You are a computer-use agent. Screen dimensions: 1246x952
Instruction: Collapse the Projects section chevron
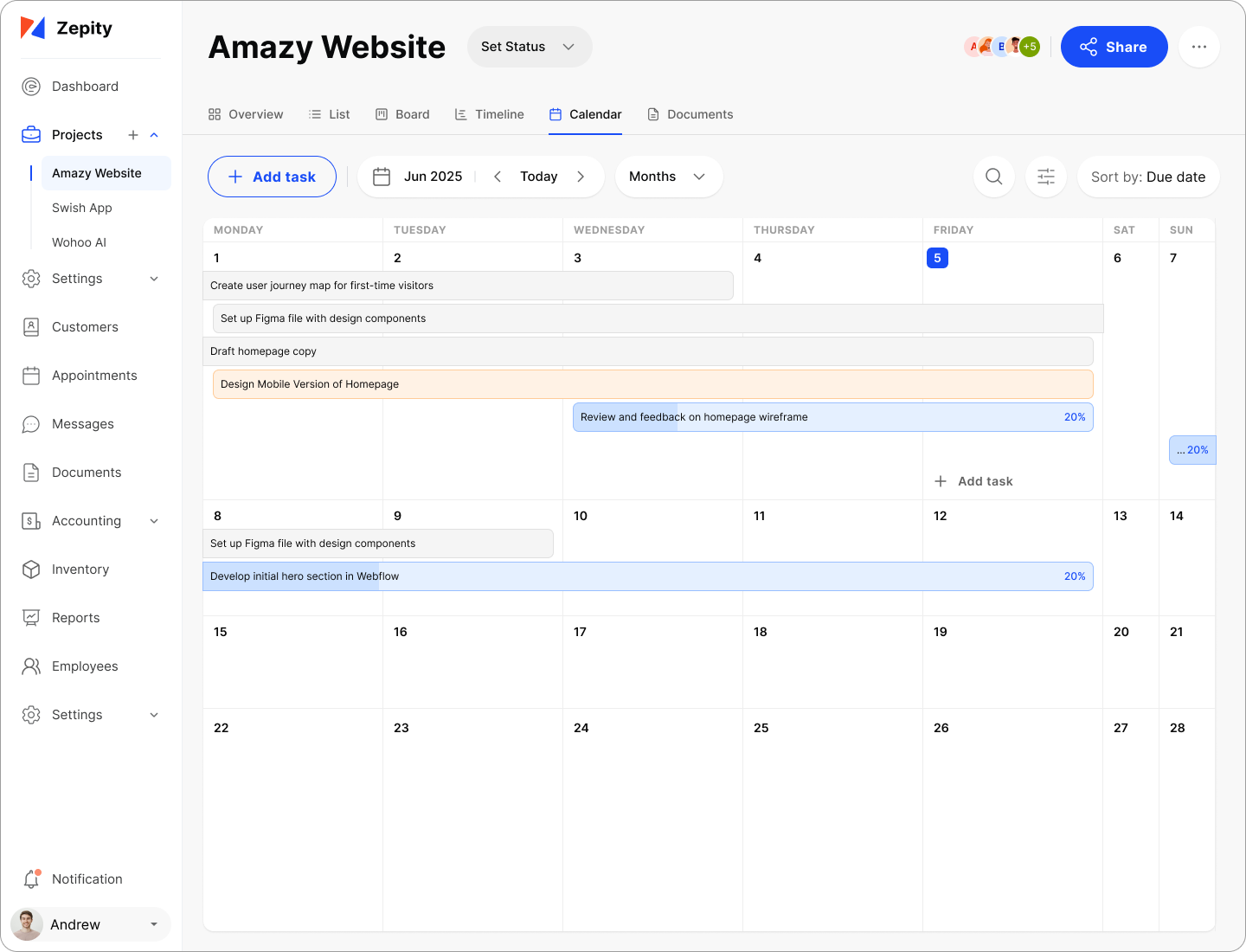click(155, 135)
